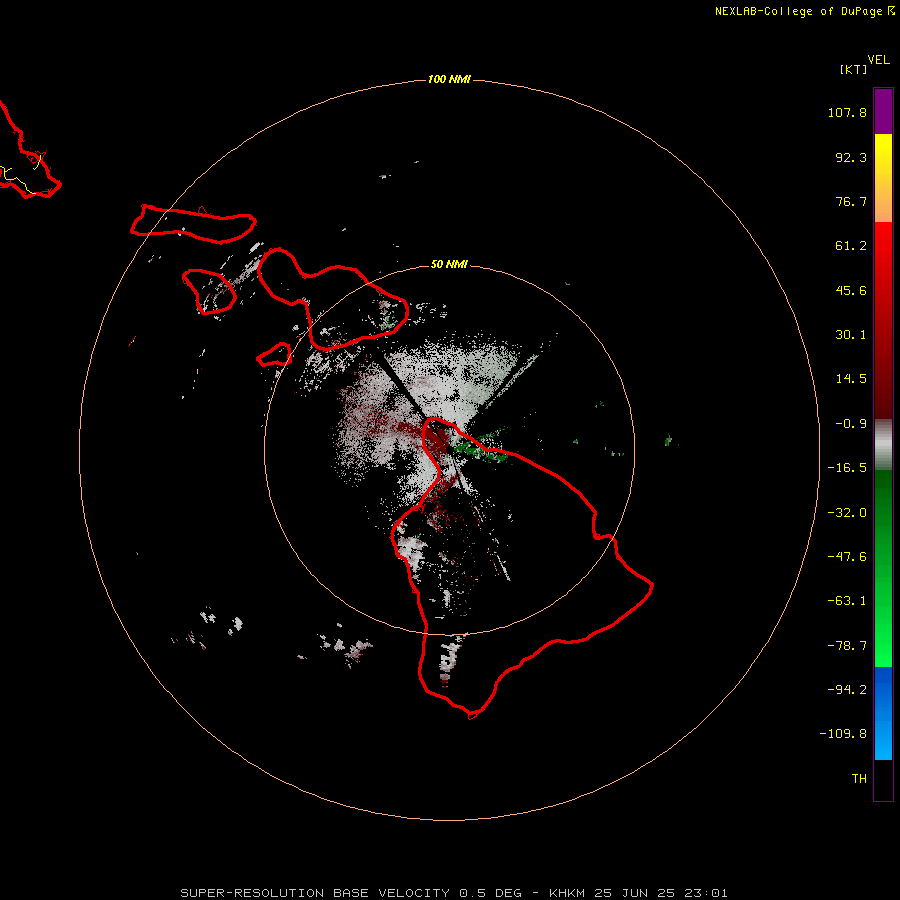Click the 50 NMI range ring label

tap(449, 264)
